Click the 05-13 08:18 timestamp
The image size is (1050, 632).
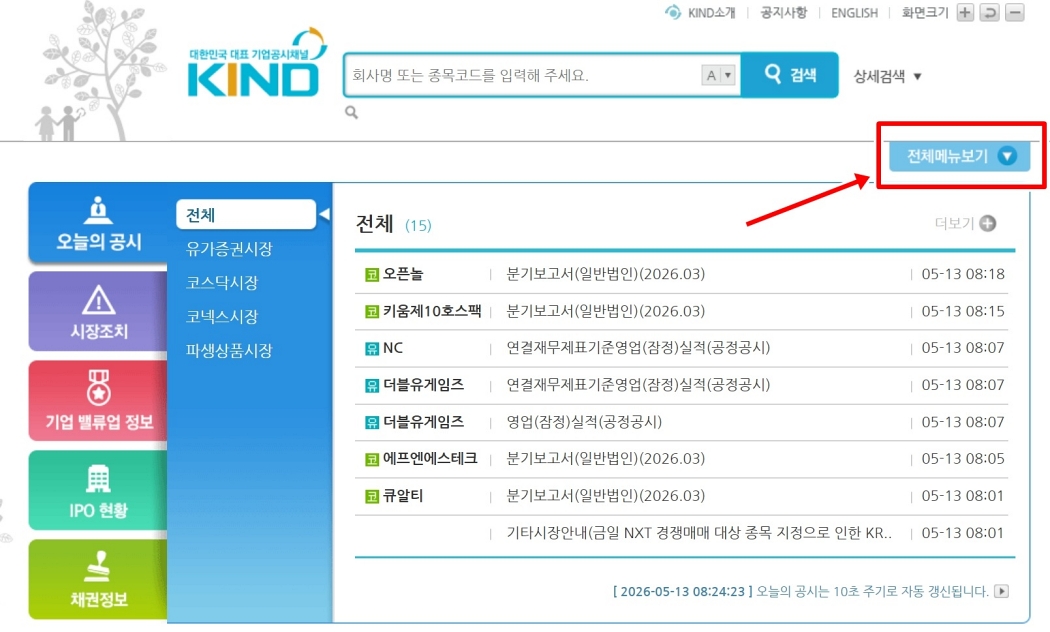[x=963, y=274]
